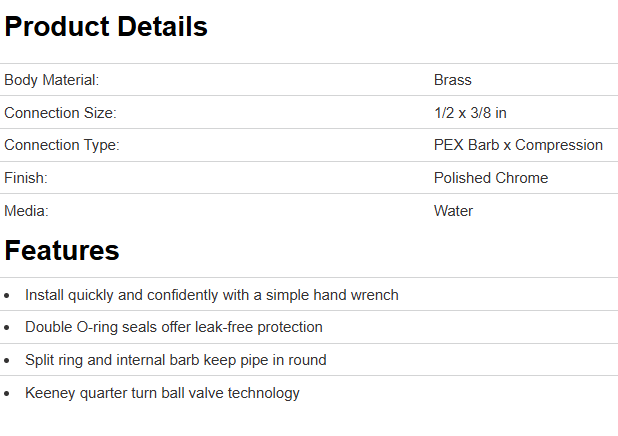Select the Connection Size label
The height and width of the screenshot is (436, 618).
click(60, 113)
